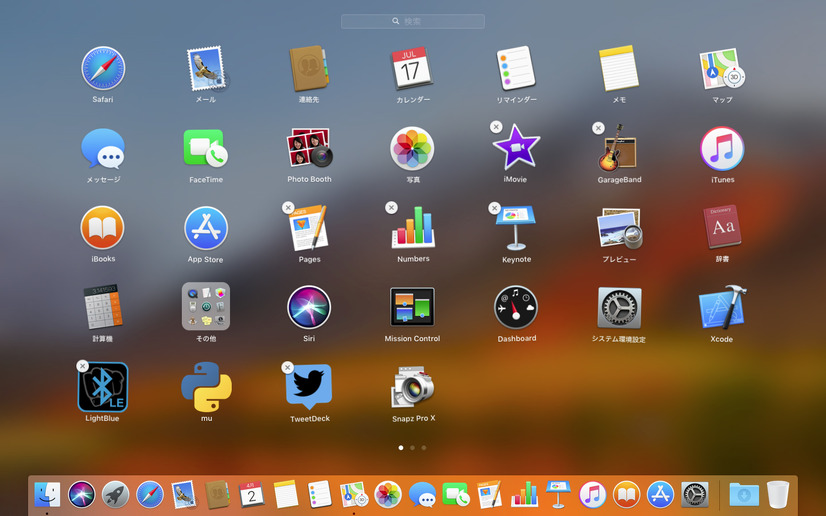Open Keynote from the Launchpad grid

point(516,228)
